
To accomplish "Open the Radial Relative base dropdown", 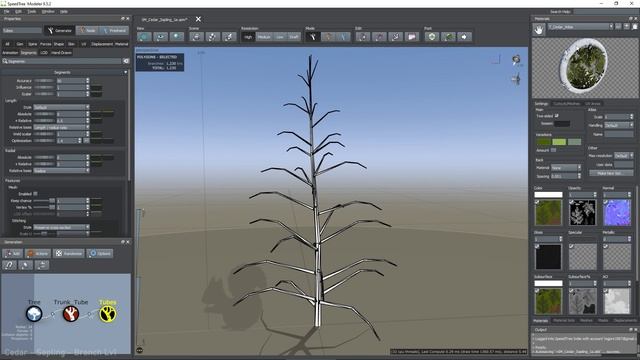I will (61, 171).
